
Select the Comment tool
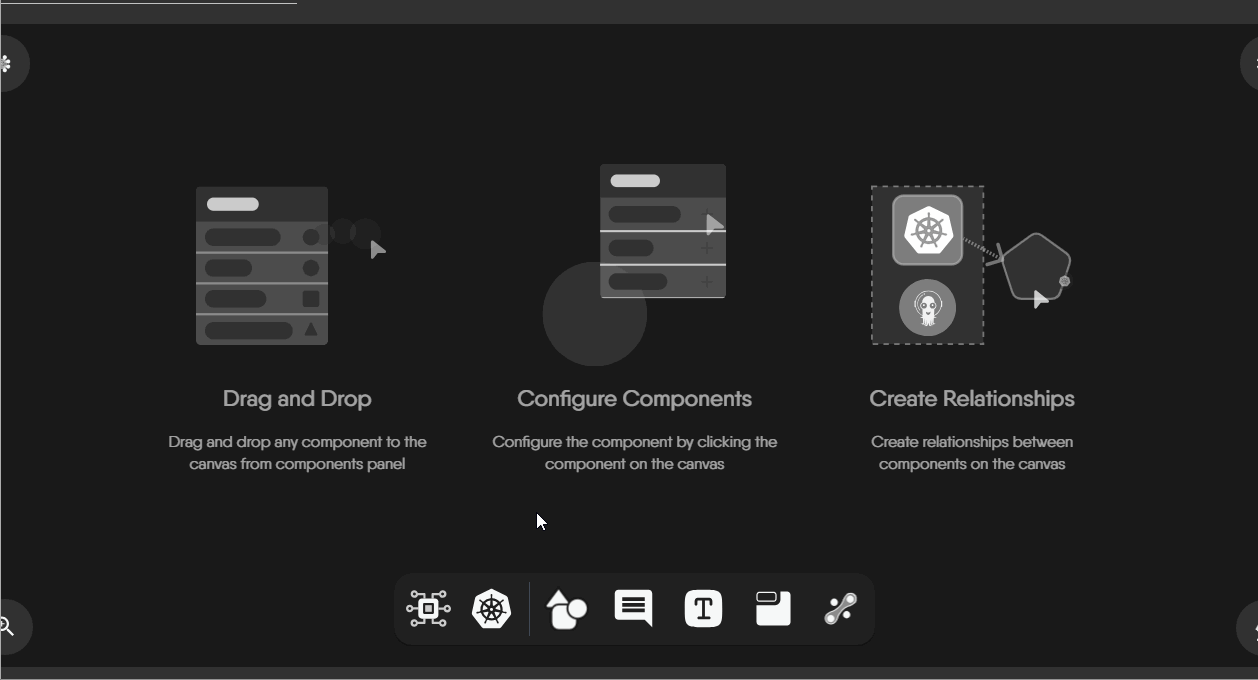click(633, 608)
